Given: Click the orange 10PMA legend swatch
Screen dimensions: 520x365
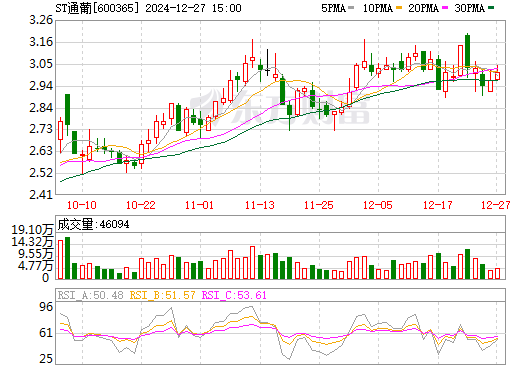Looking at the screenshot, I should 399,8.
